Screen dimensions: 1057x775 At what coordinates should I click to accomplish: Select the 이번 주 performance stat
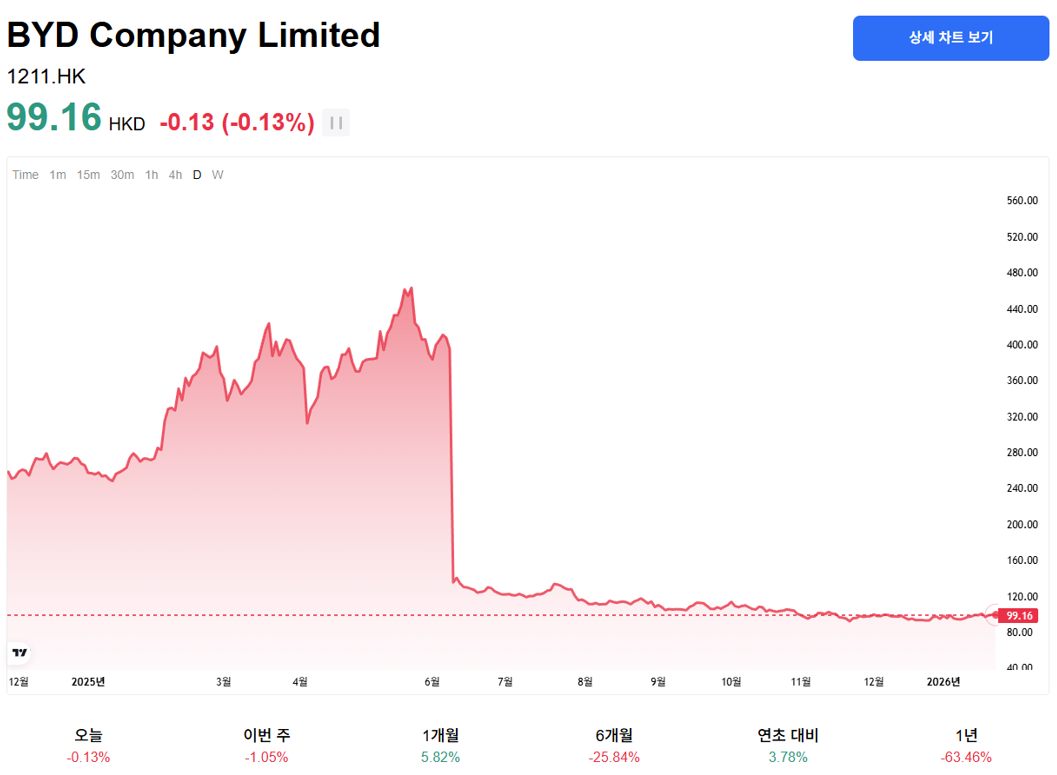click(x=267, y=746)
